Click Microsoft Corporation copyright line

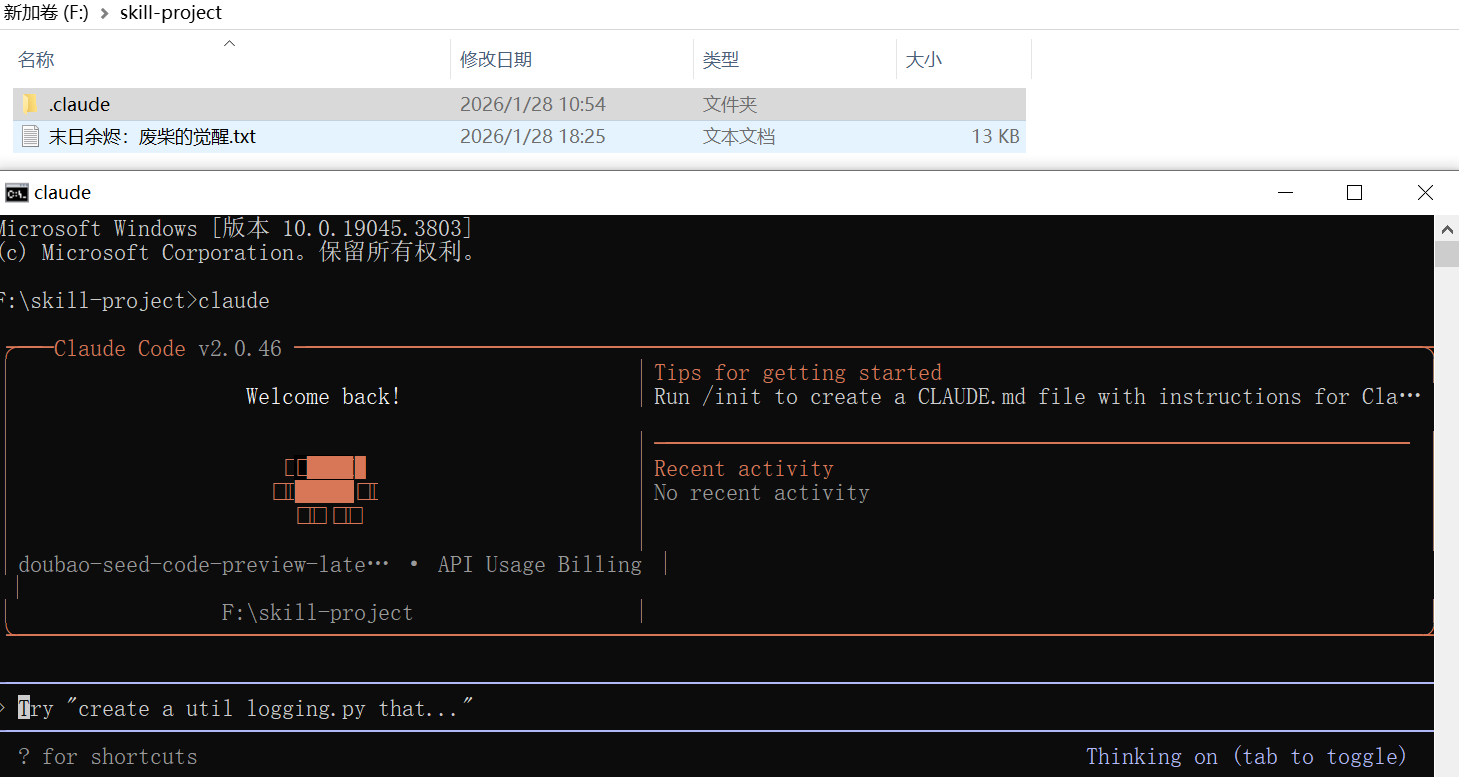(240, 253)
